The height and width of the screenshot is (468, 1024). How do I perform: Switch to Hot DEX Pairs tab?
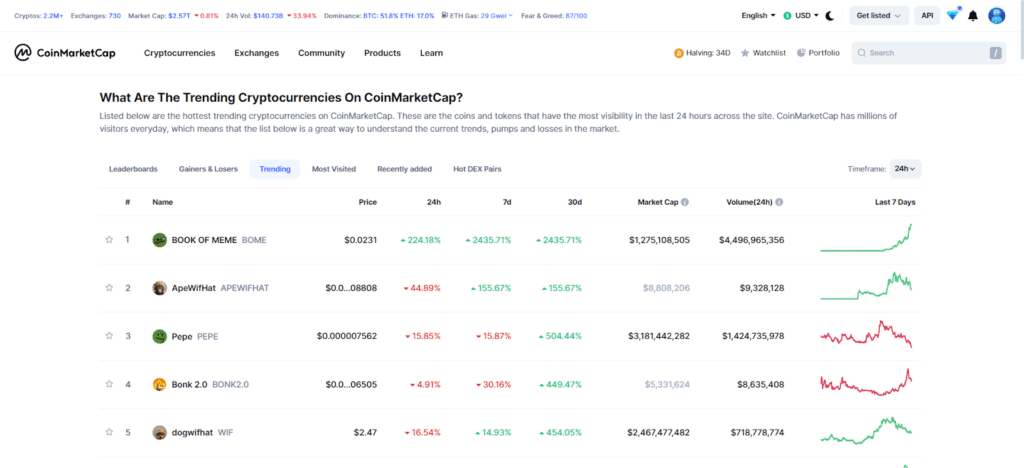pyautogui.click(x=477, y=169)
